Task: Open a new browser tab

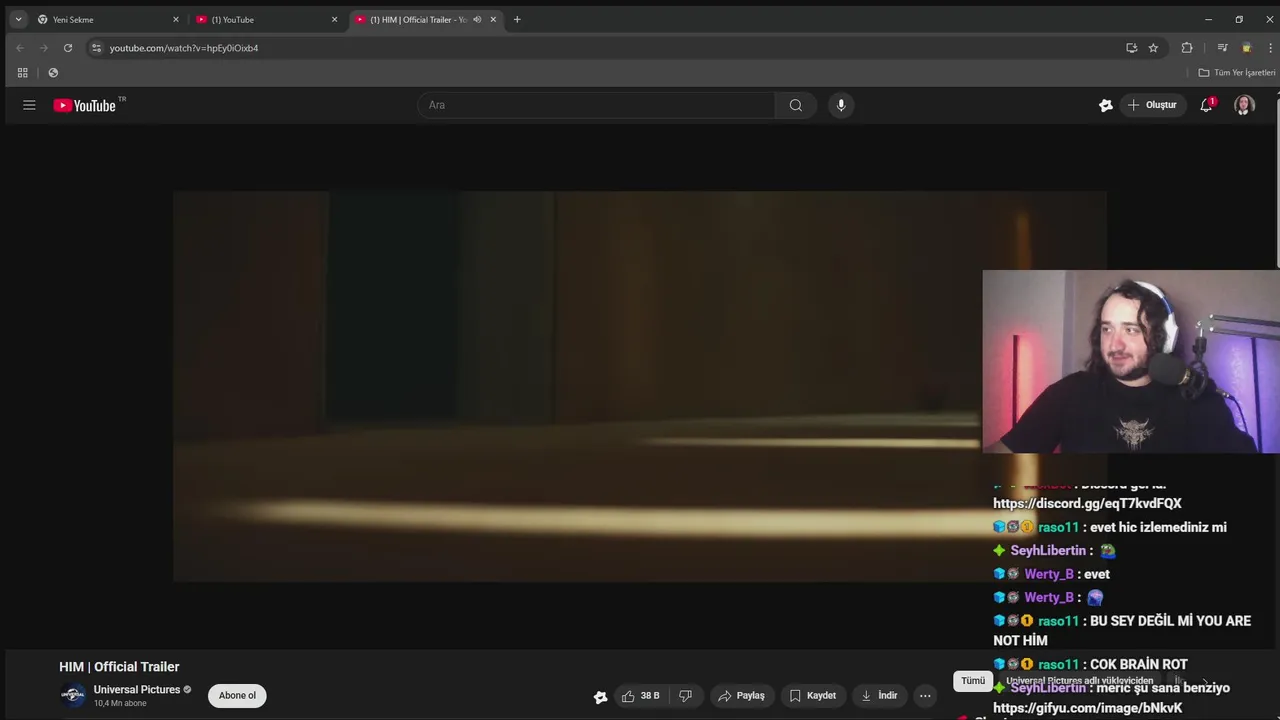Action: (x=517, y=20)
